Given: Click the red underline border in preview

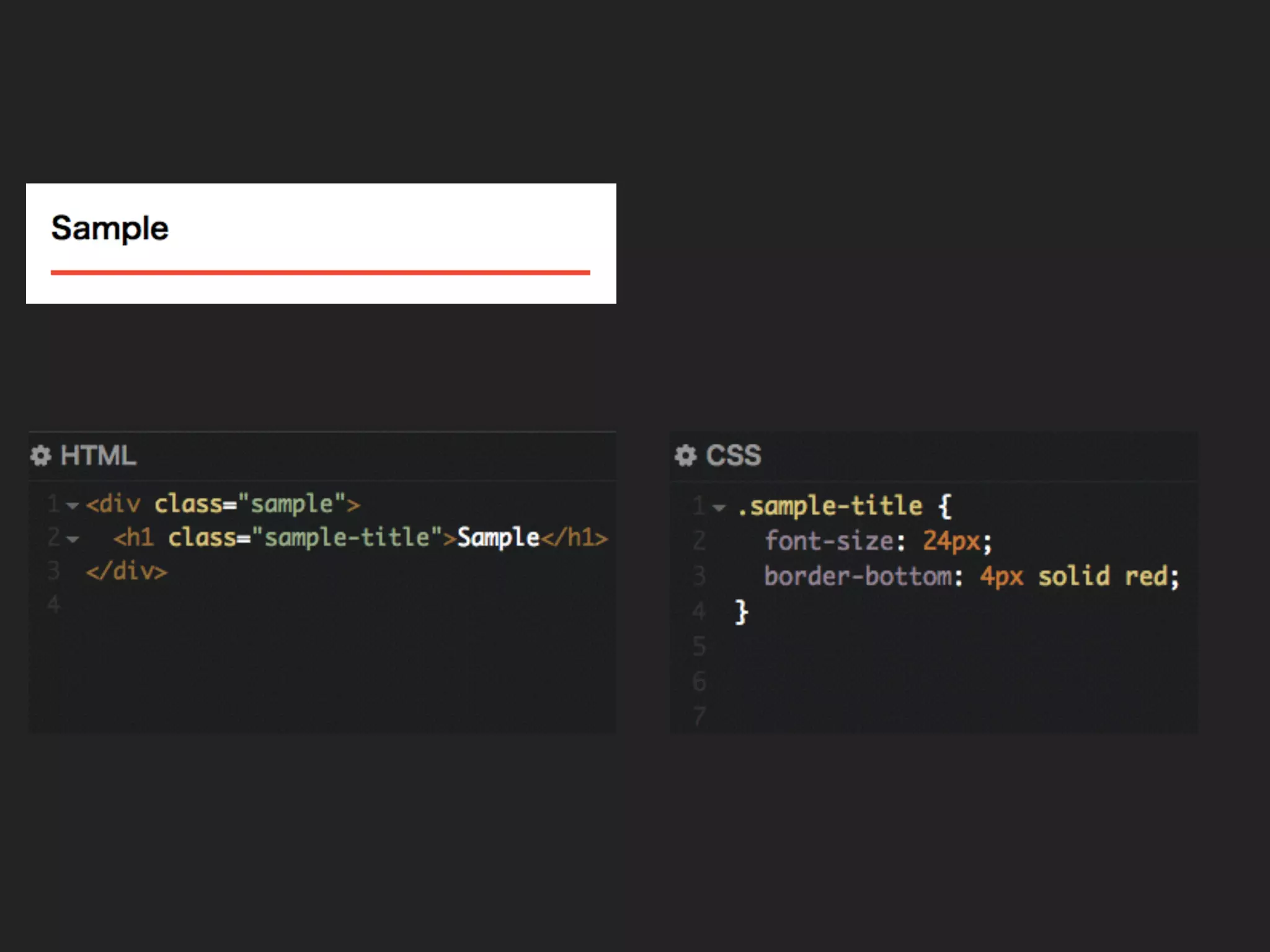Looking at the screenshot, I should (x=320, y=272).
